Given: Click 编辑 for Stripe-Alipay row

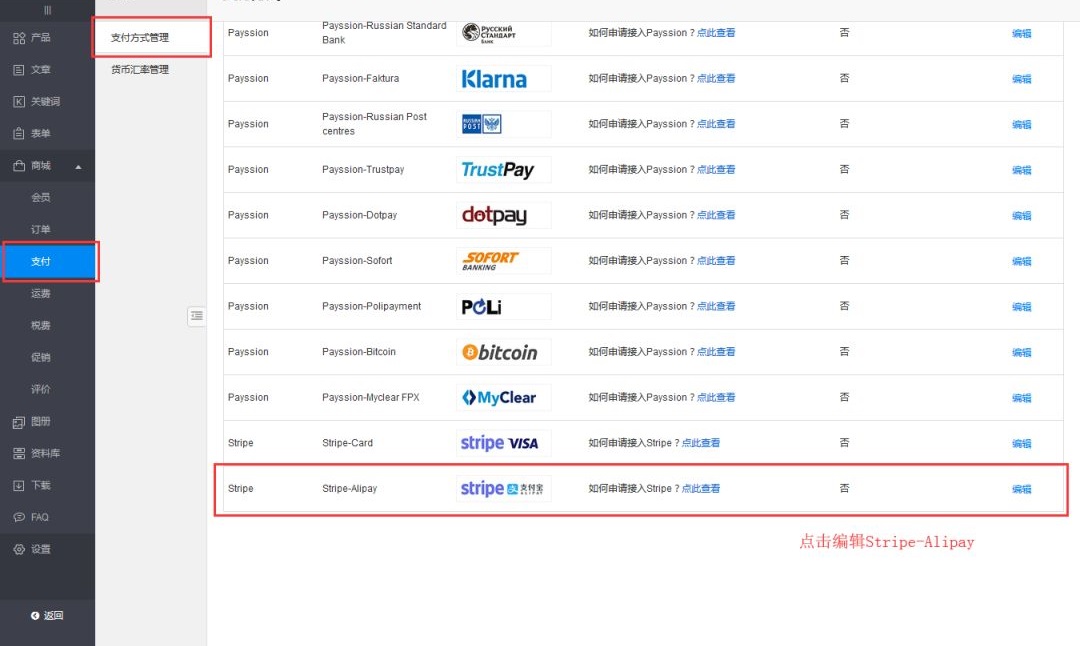Looking at the screenshot, I should [x=1021, y=489].
